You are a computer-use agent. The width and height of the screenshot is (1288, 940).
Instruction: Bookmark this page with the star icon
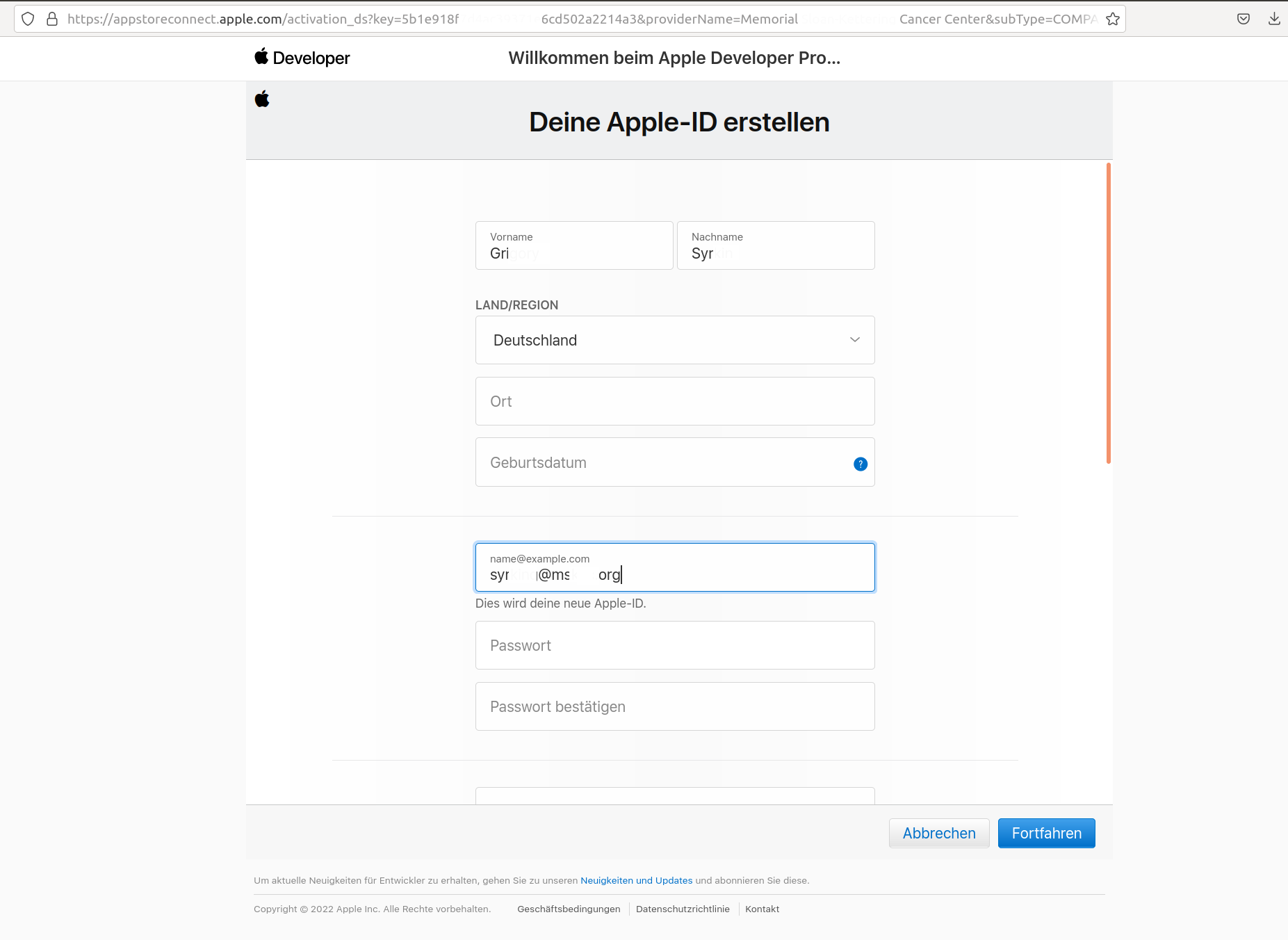(1113, 19)
